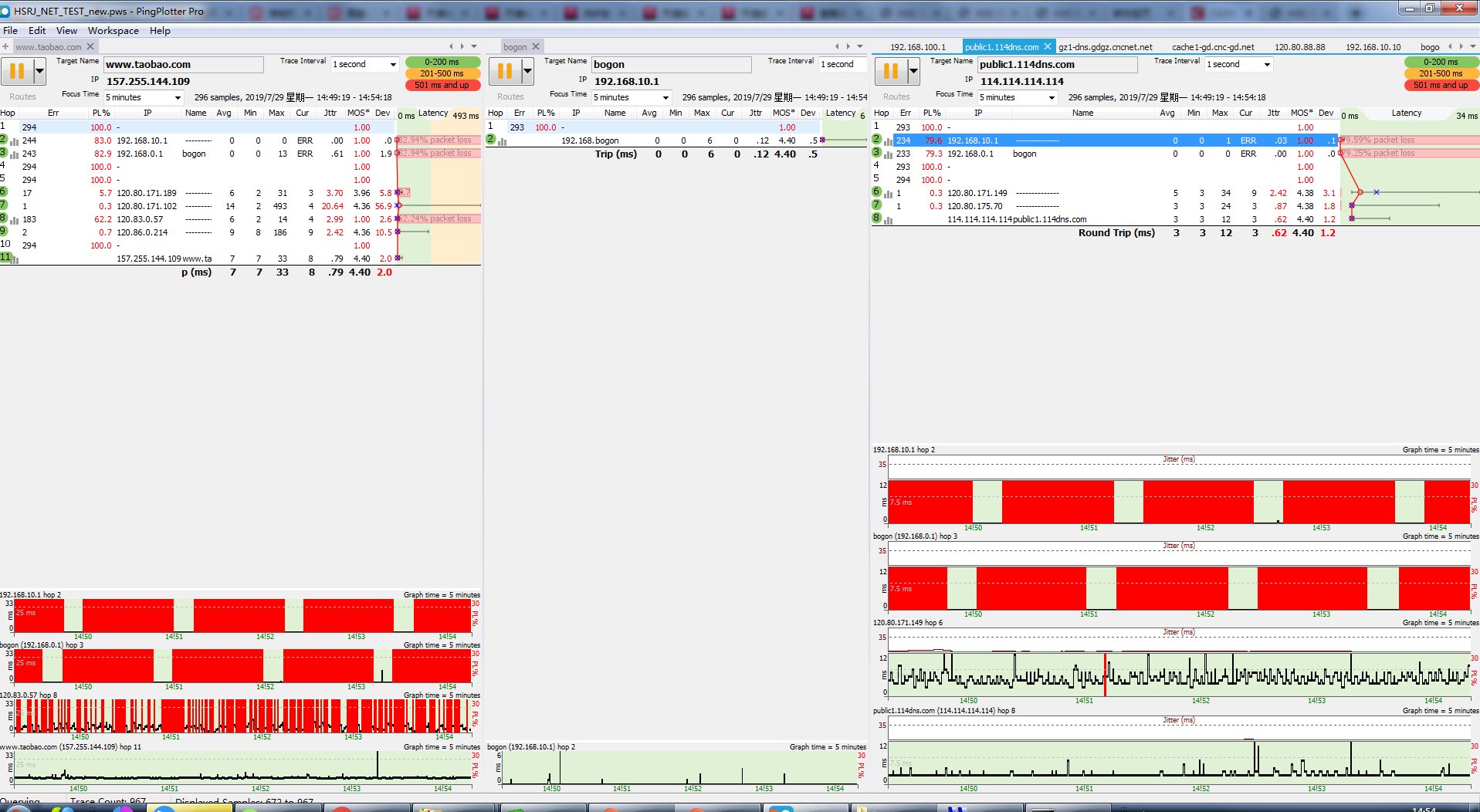1480x812 pixels.
Task: Click the Jttr column header in taobao panel
Action: (x=330, y=113)
